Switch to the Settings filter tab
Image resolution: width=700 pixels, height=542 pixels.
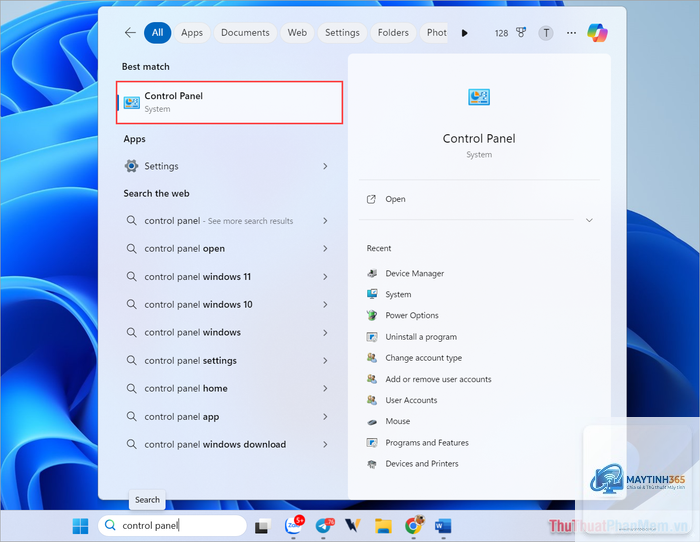coord(342,33)
